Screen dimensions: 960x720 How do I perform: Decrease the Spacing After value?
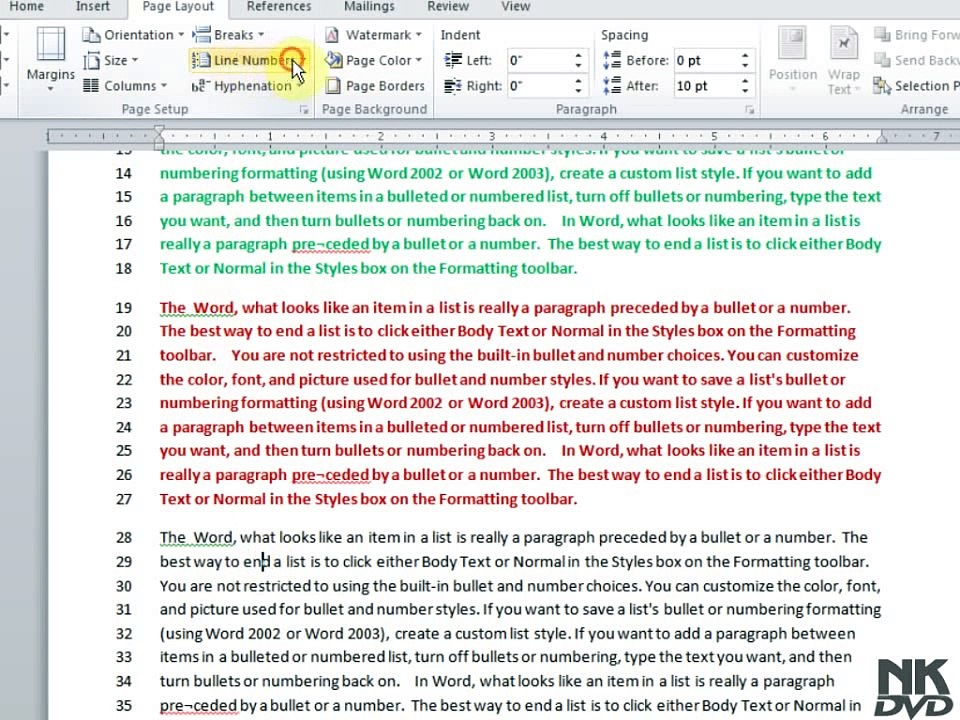pyautogui.click(x=745, y=91)
